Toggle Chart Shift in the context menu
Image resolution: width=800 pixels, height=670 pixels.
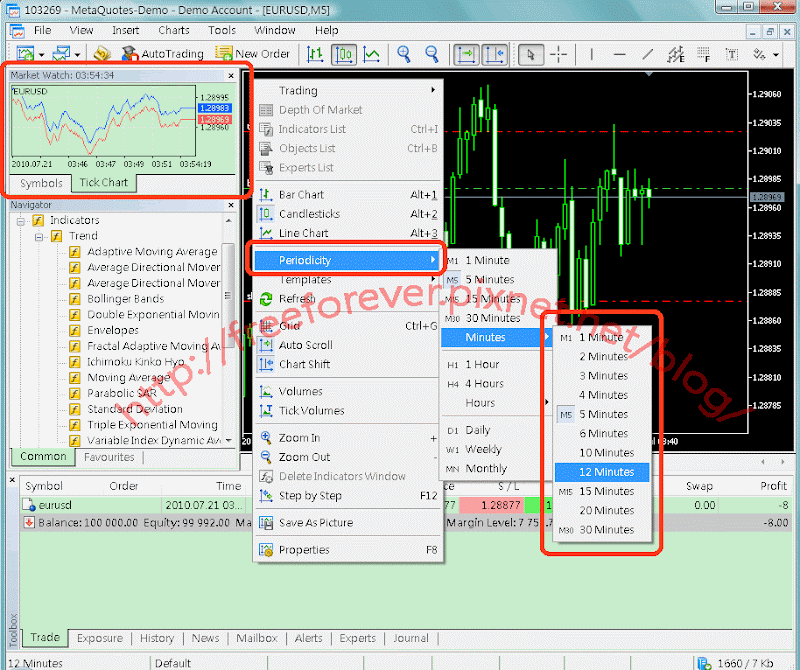point(348,364)
